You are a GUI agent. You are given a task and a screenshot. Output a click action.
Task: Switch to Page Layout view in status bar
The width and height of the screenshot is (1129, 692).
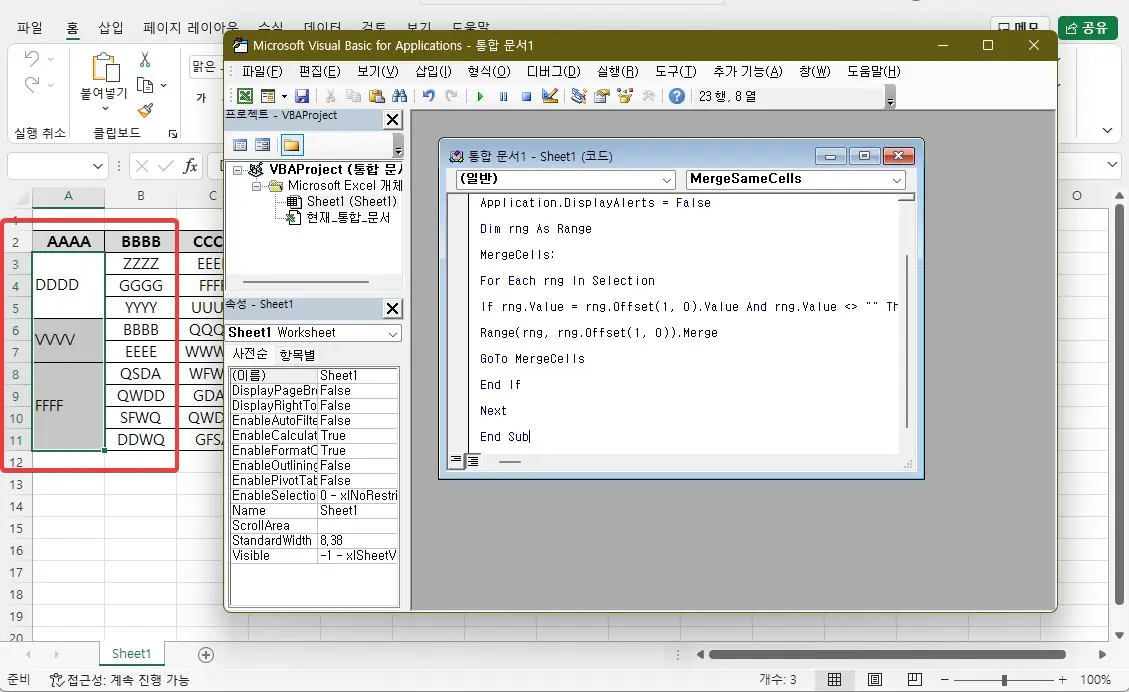coord(875,680)
